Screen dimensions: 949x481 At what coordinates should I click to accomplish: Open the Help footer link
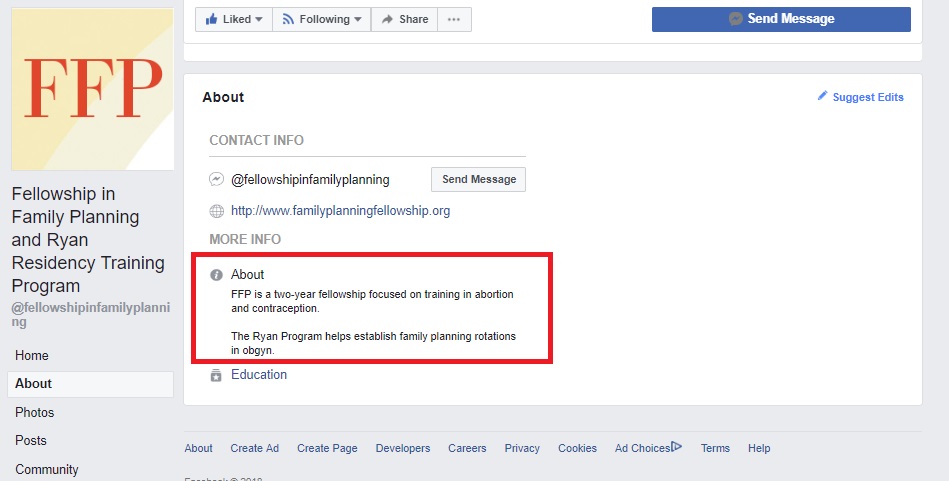pyautogui.click(x=759, y=448)
